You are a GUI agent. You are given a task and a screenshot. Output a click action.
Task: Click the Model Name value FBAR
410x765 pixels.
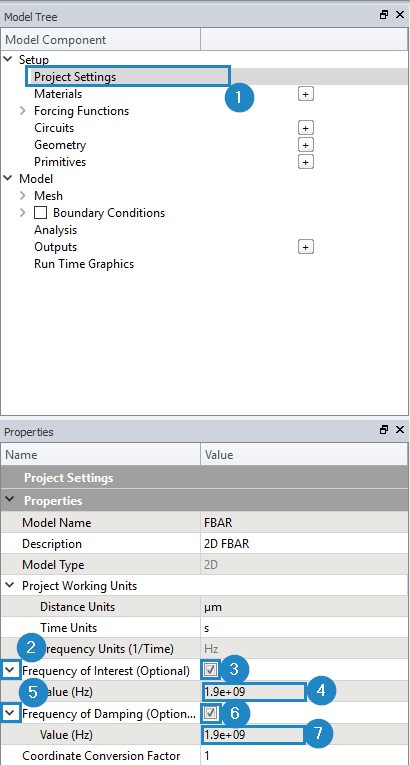[218, 523]
